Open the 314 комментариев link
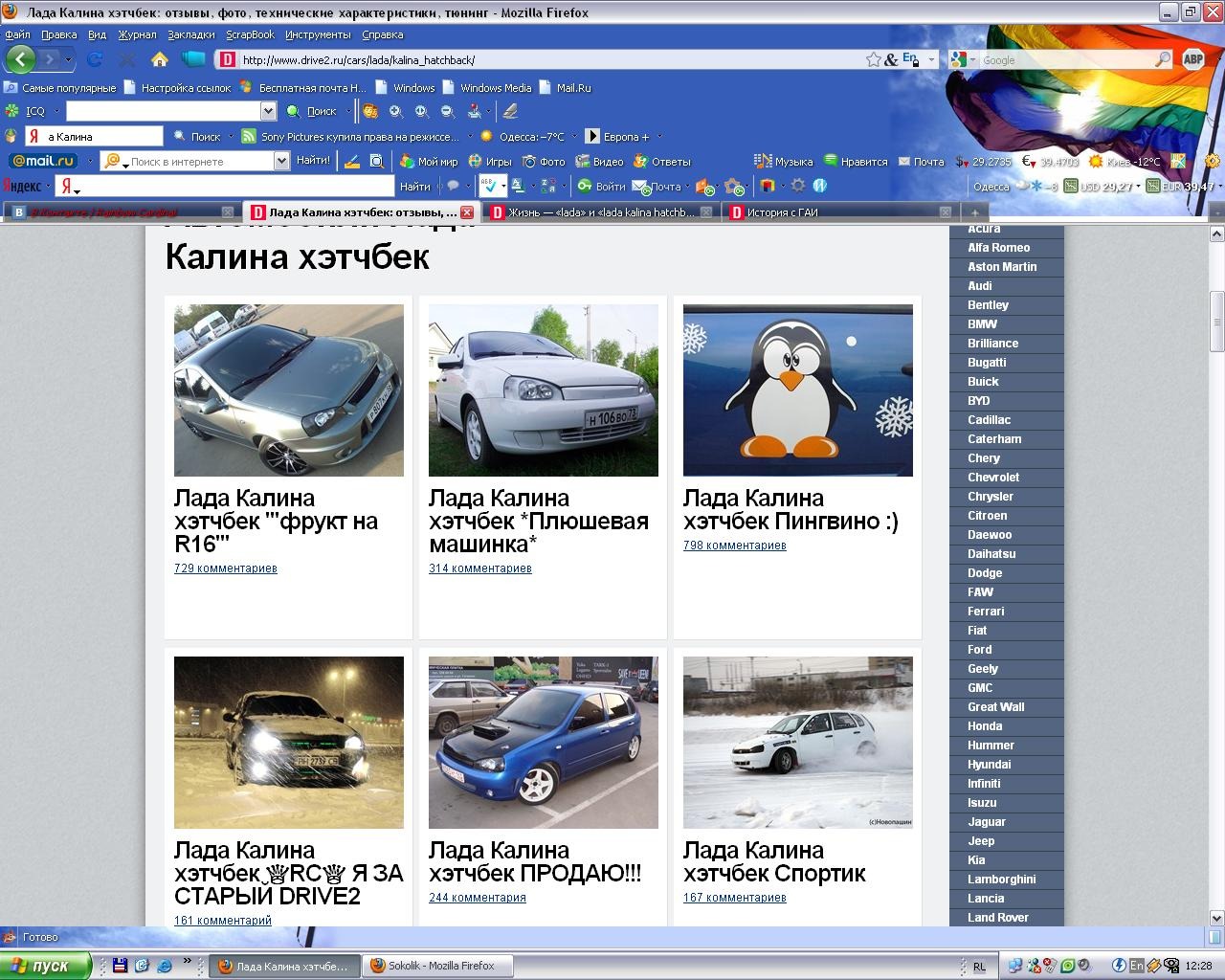The height and width of the screenshot is (980, 1225). point(480,568)
